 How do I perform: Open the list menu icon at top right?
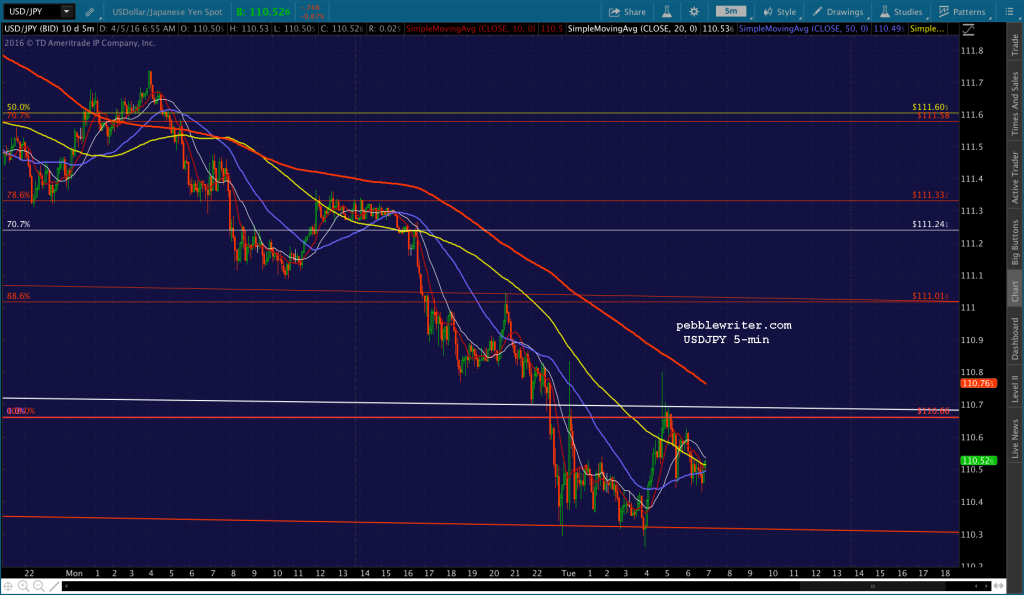tap(1008, 12)
